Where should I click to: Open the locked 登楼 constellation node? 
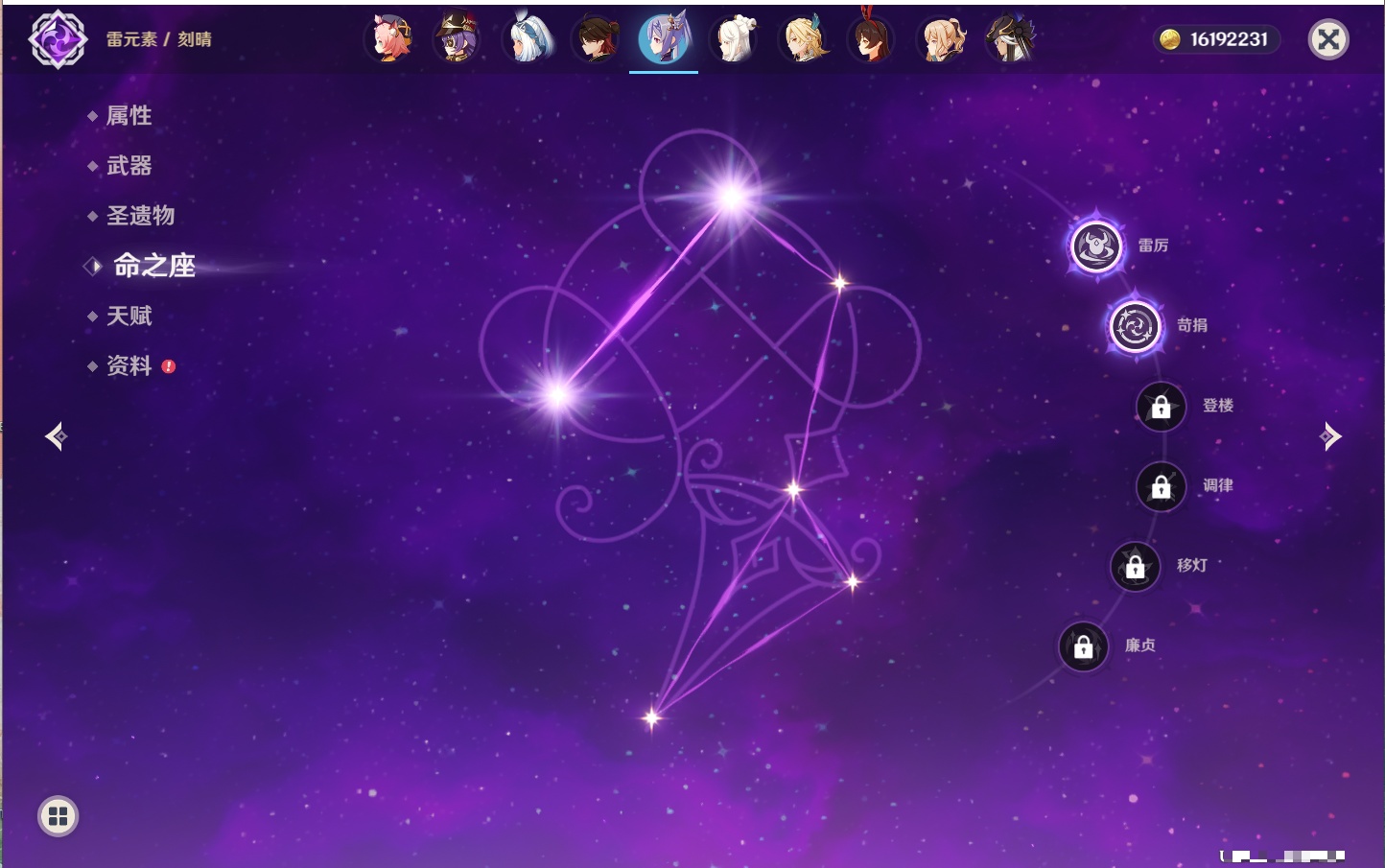(1161, 407)
